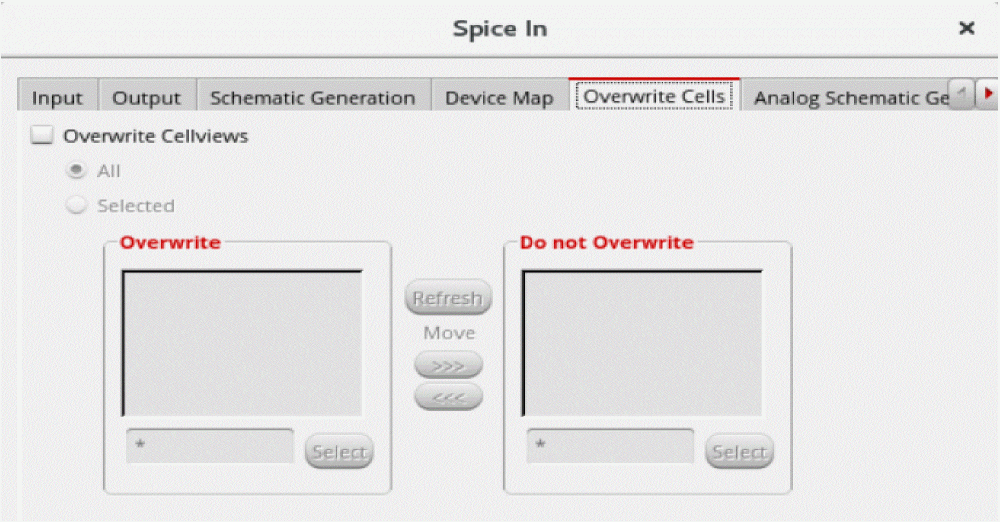Move cells left with <<< button

[x=448, y=397]
